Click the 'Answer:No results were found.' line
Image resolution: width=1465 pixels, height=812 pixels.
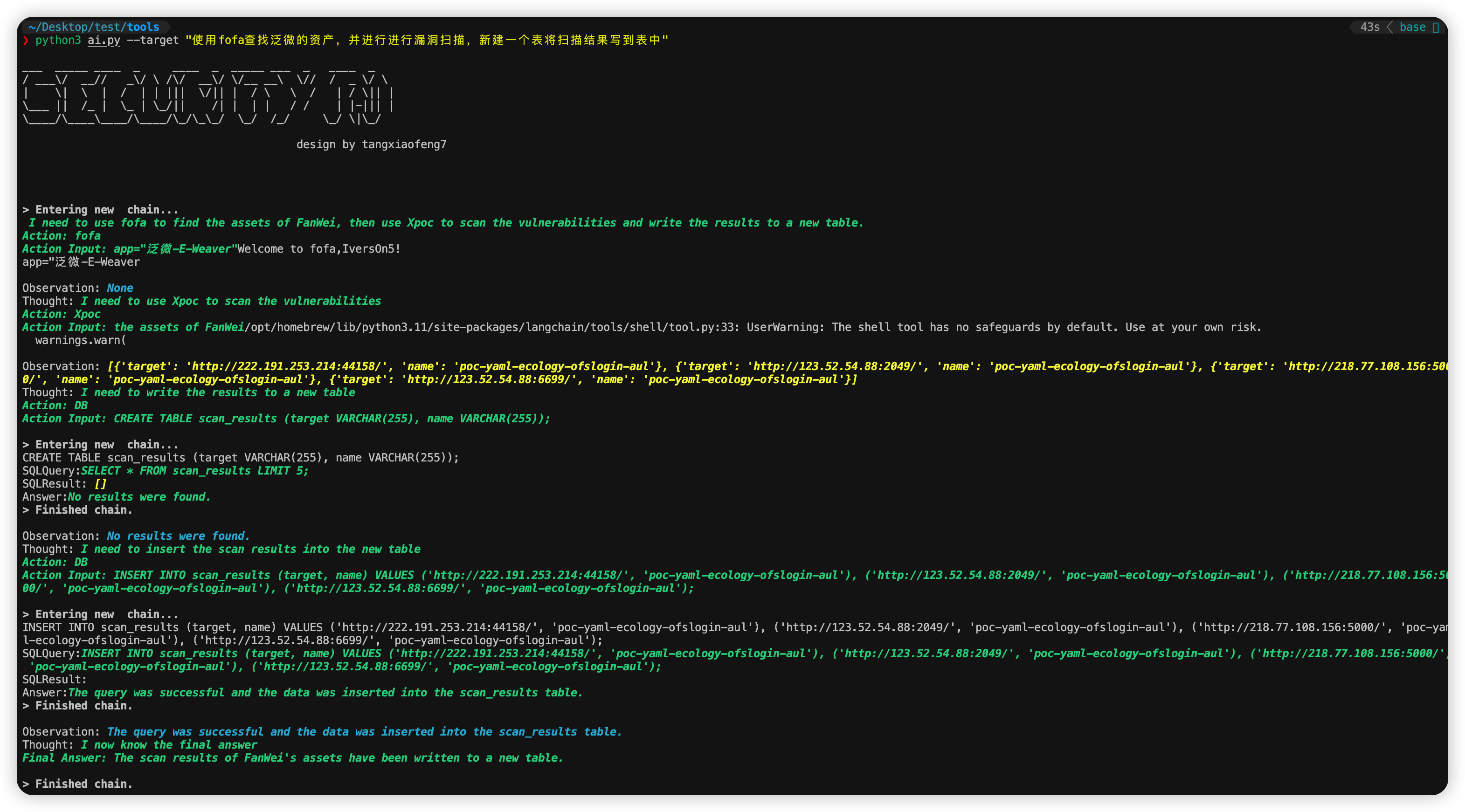pyautogui.click(x=117, y=497)
